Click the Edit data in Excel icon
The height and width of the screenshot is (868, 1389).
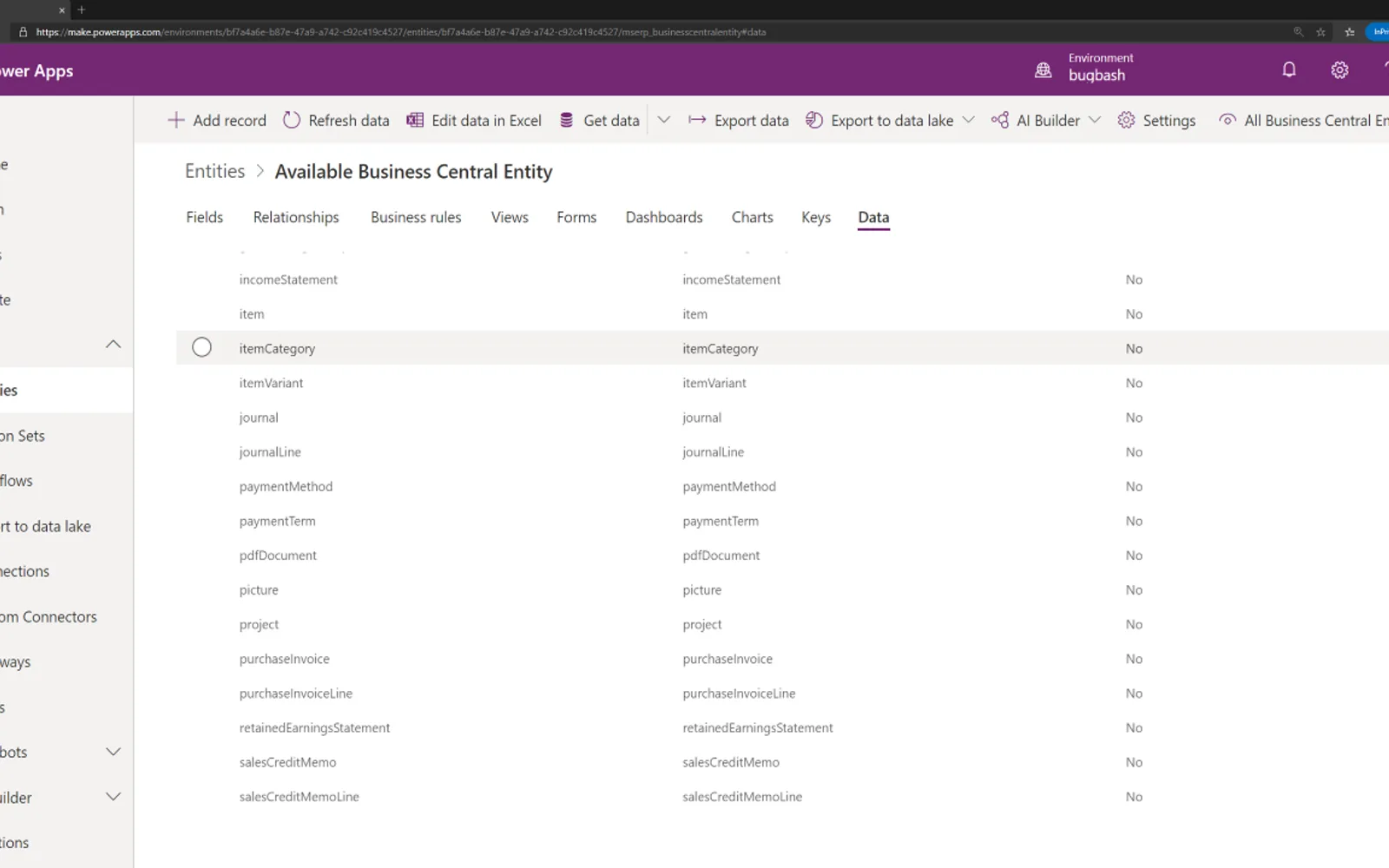click(415, 120)
